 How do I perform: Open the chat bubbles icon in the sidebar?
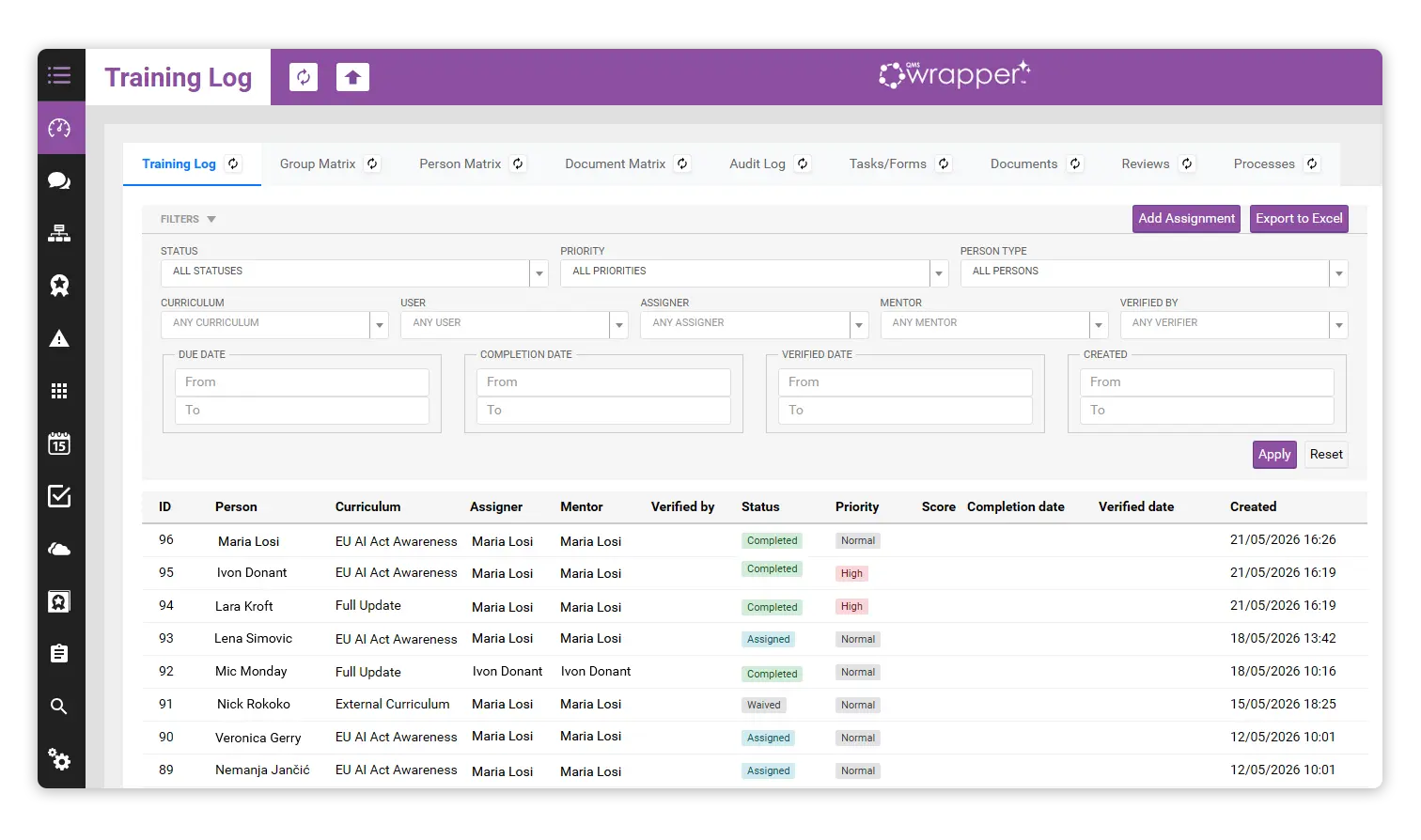[x=59, y=180]
